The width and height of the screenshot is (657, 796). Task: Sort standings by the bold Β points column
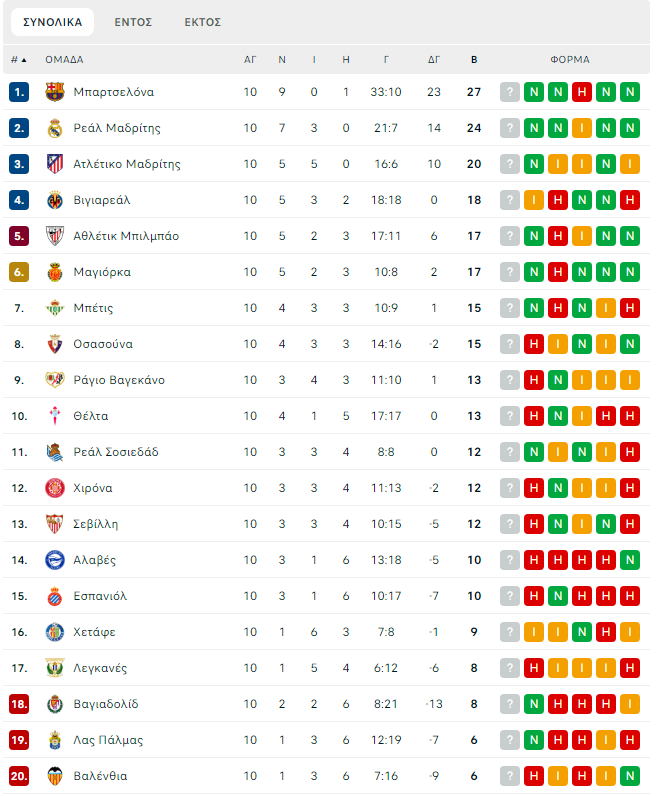point(474,60)
